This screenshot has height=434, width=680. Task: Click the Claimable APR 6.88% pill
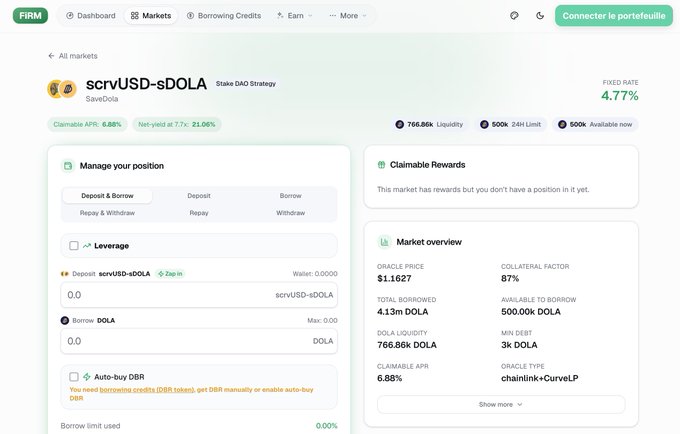87,124
